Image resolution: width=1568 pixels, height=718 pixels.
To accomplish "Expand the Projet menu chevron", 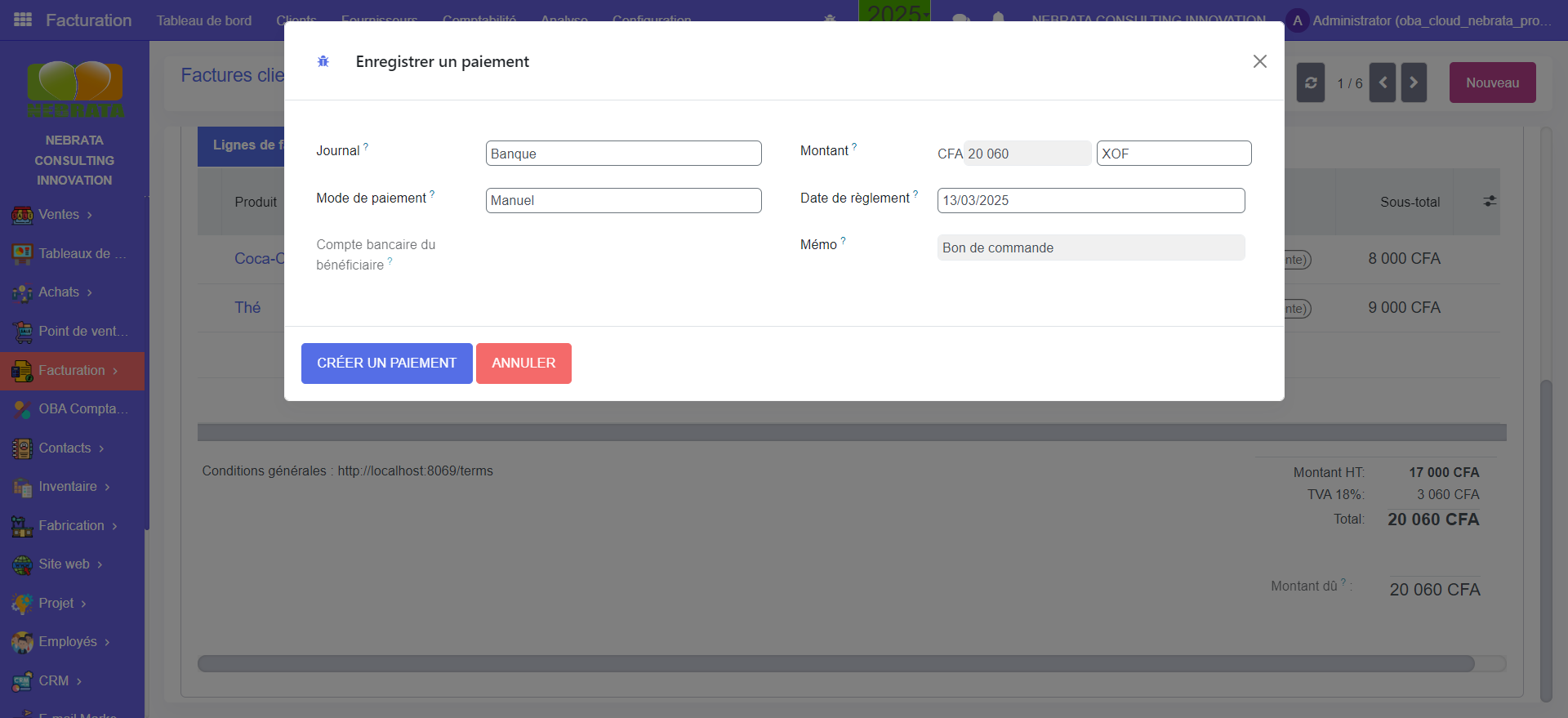I will [83, 604].
